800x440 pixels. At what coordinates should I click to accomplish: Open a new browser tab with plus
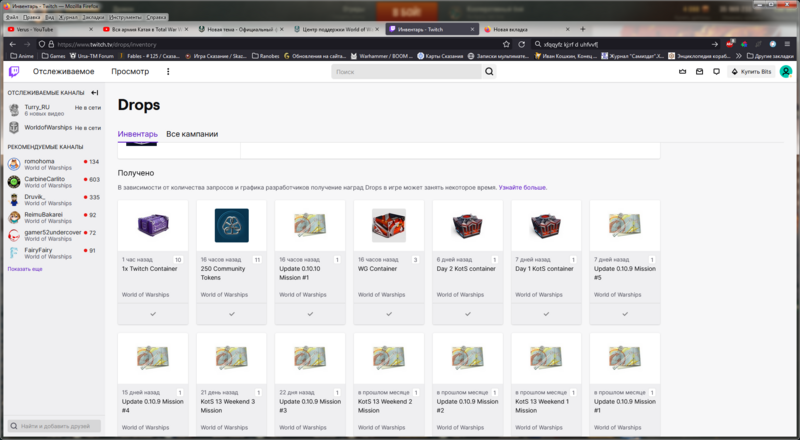583,29
